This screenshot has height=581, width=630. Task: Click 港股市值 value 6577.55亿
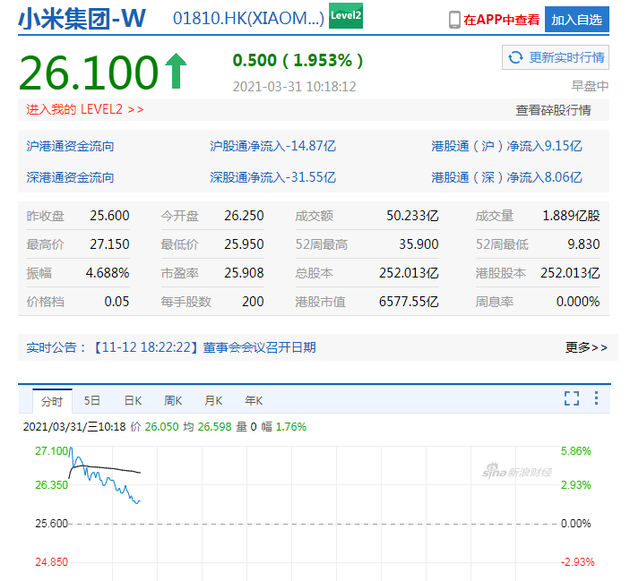tap(409, 301)
